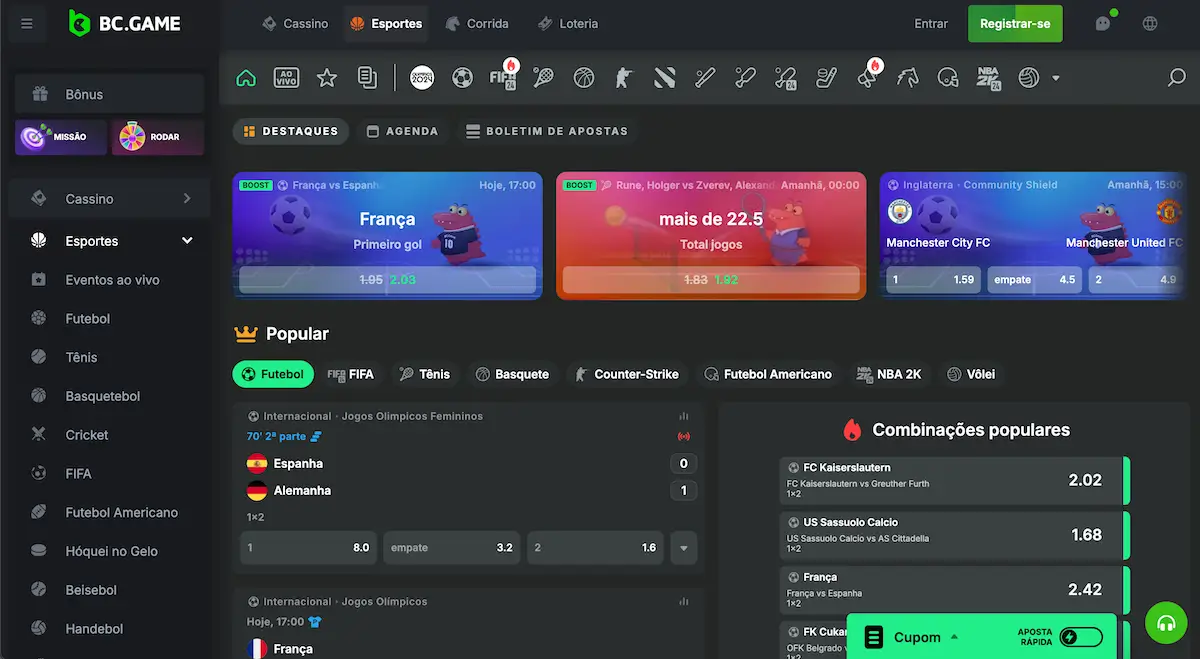
Task: Select the Tênis filter chip under Popular
Action: click(x=424, y=374)
